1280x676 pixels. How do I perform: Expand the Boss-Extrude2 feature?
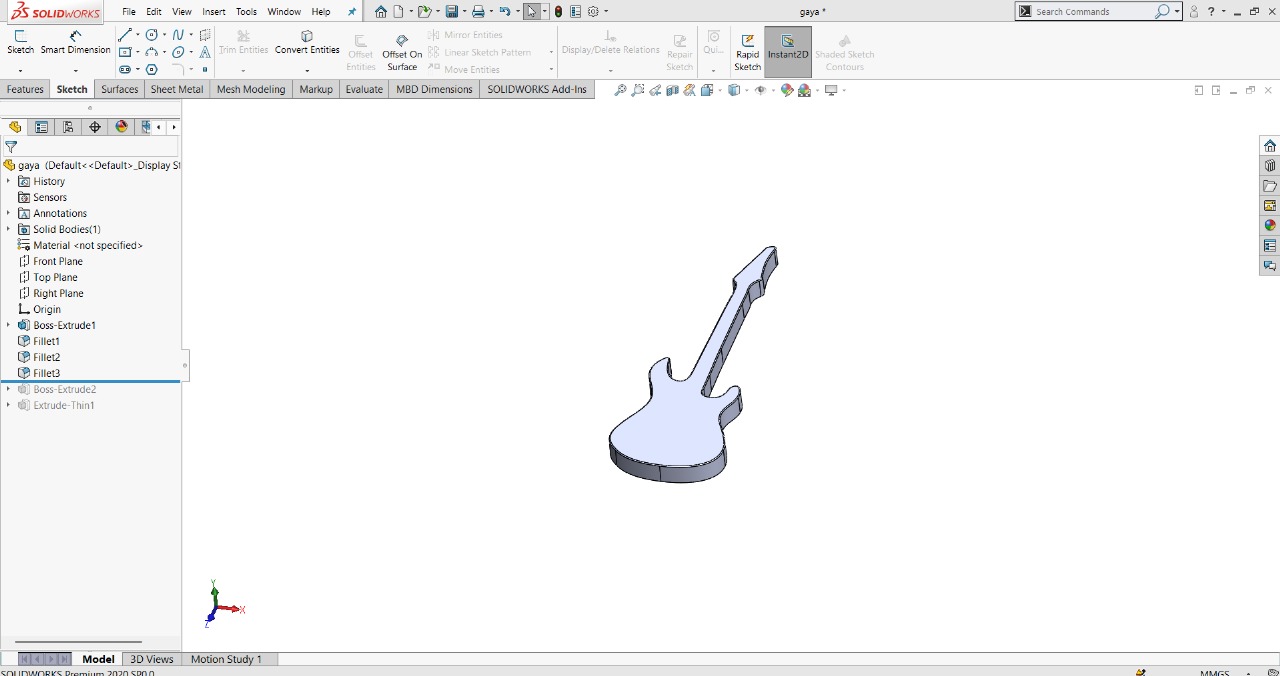coord(8,389)
